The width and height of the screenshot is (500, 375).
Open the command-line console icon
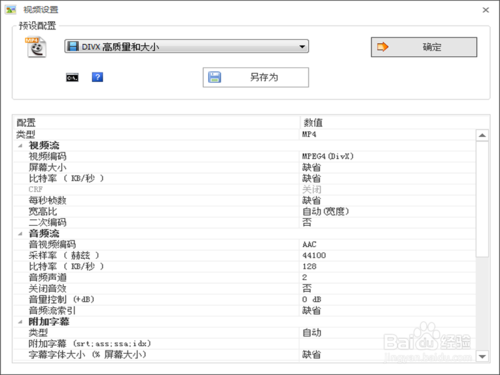pos(72,77)
